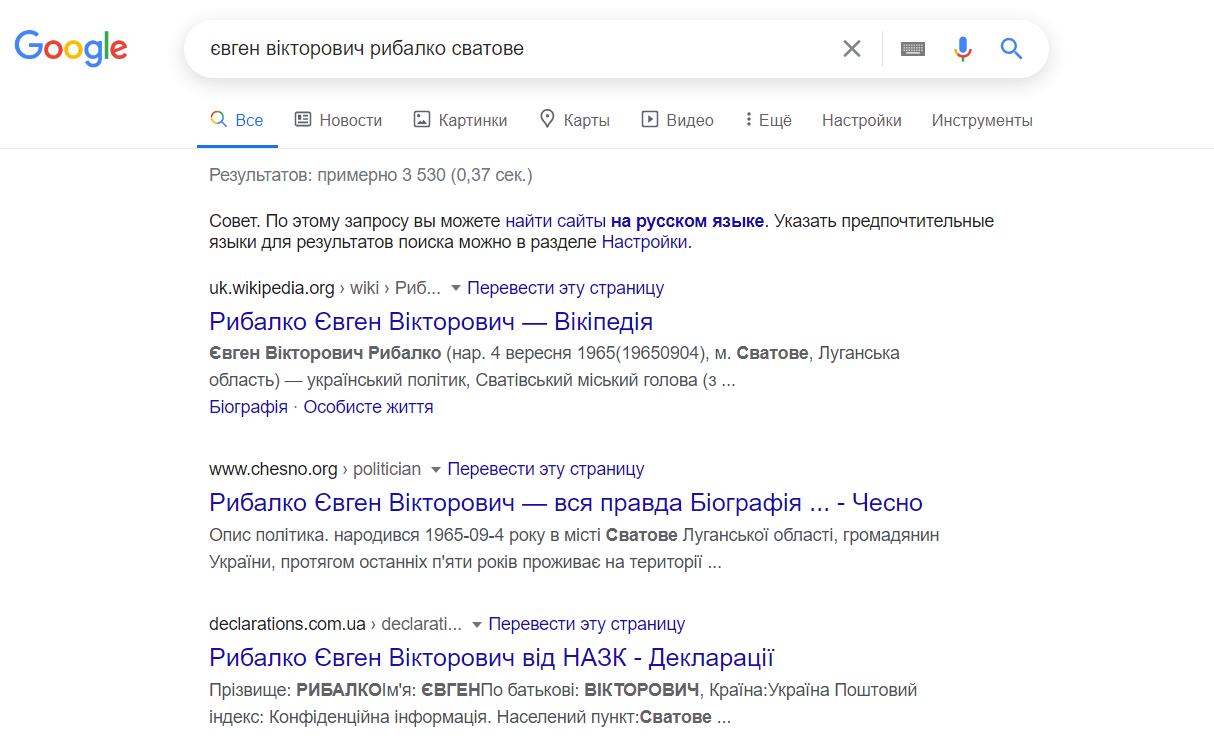This screenshot has width=1214, height=755.
Task: Switch to the Картинки tab
Action: tap(460, 120)
